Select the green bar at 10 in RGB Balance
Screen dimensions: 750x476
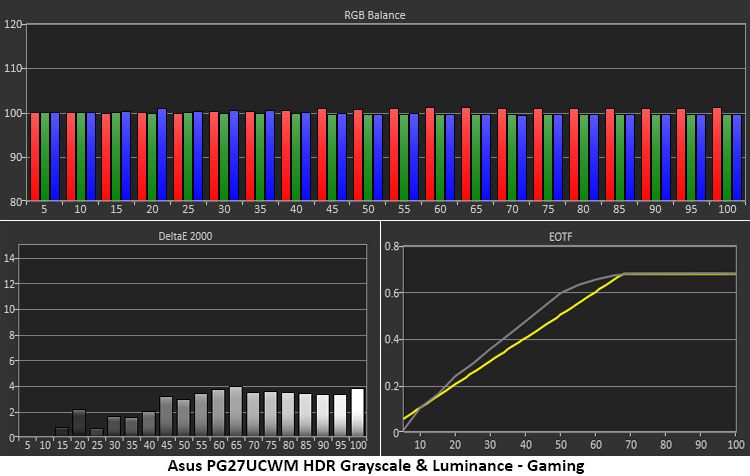point(81,156)
